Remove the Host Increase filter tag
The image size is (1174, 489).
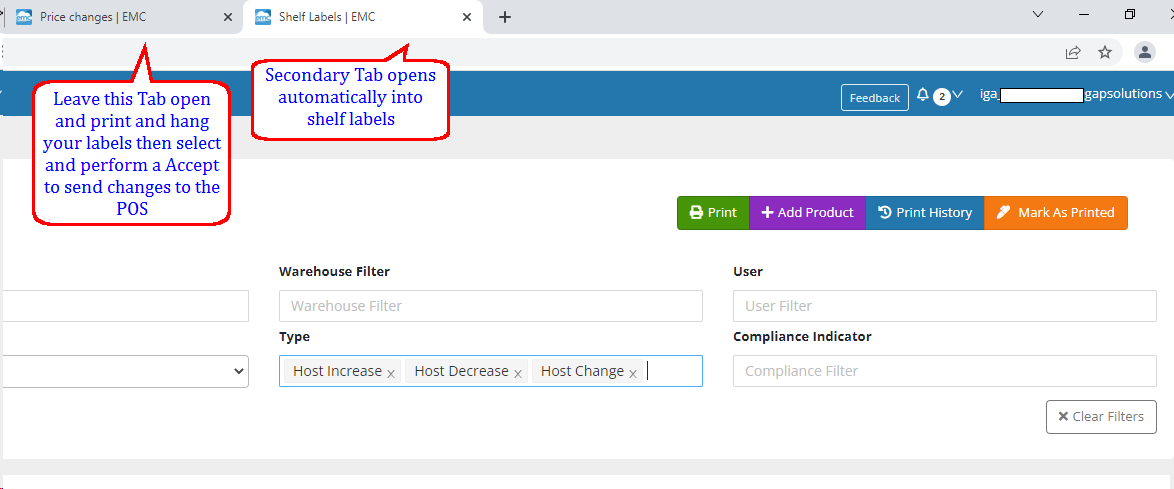(391, 373)
